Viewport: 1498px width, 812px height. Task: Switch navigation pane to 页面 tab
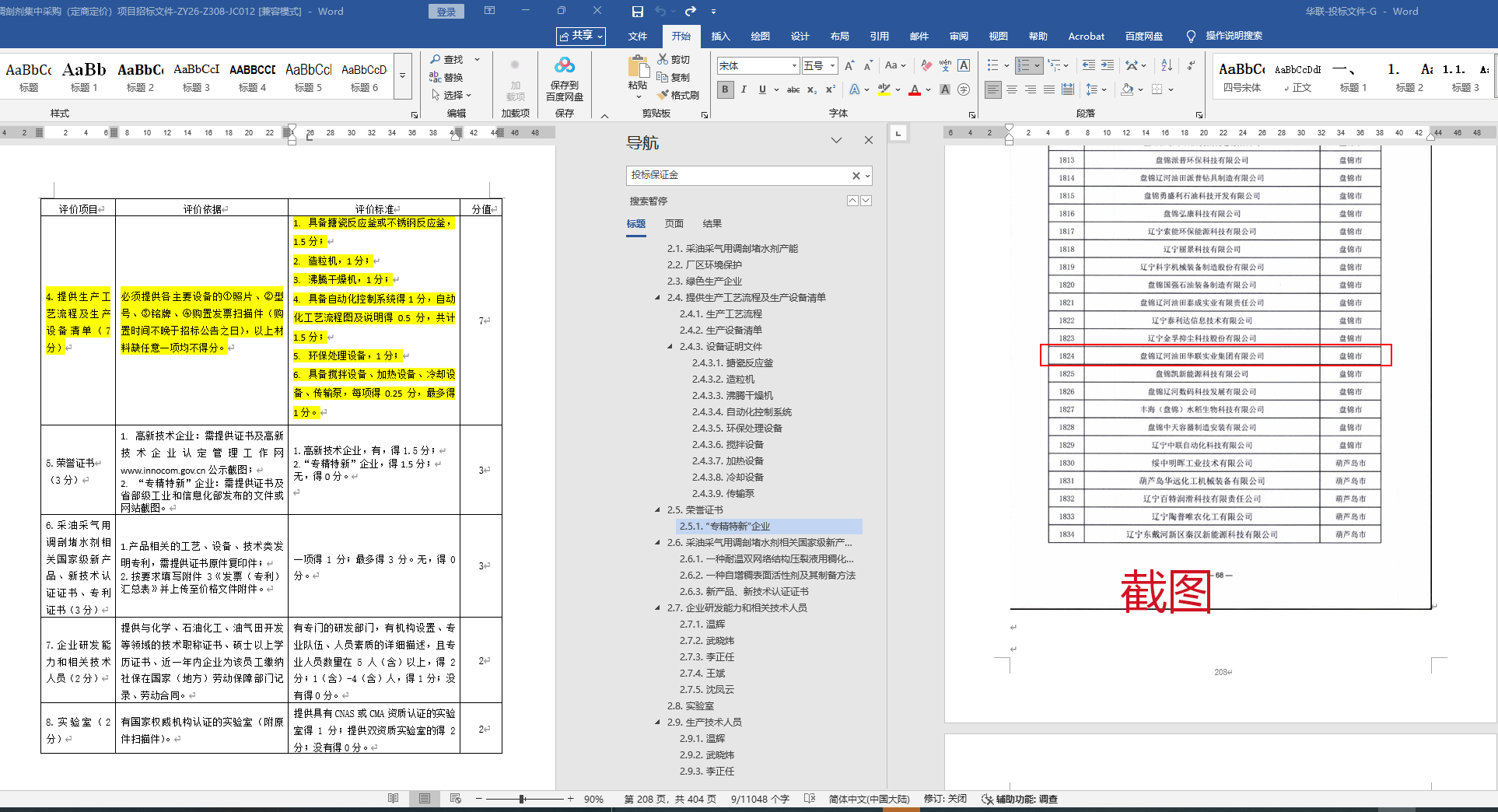click(x=674, y=224)
